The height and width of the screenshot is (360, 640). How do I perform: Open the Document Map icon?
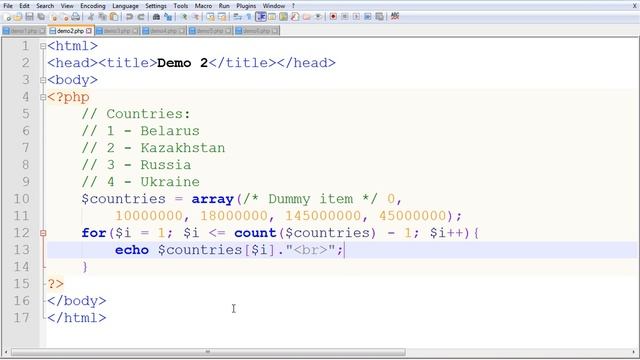283,17
